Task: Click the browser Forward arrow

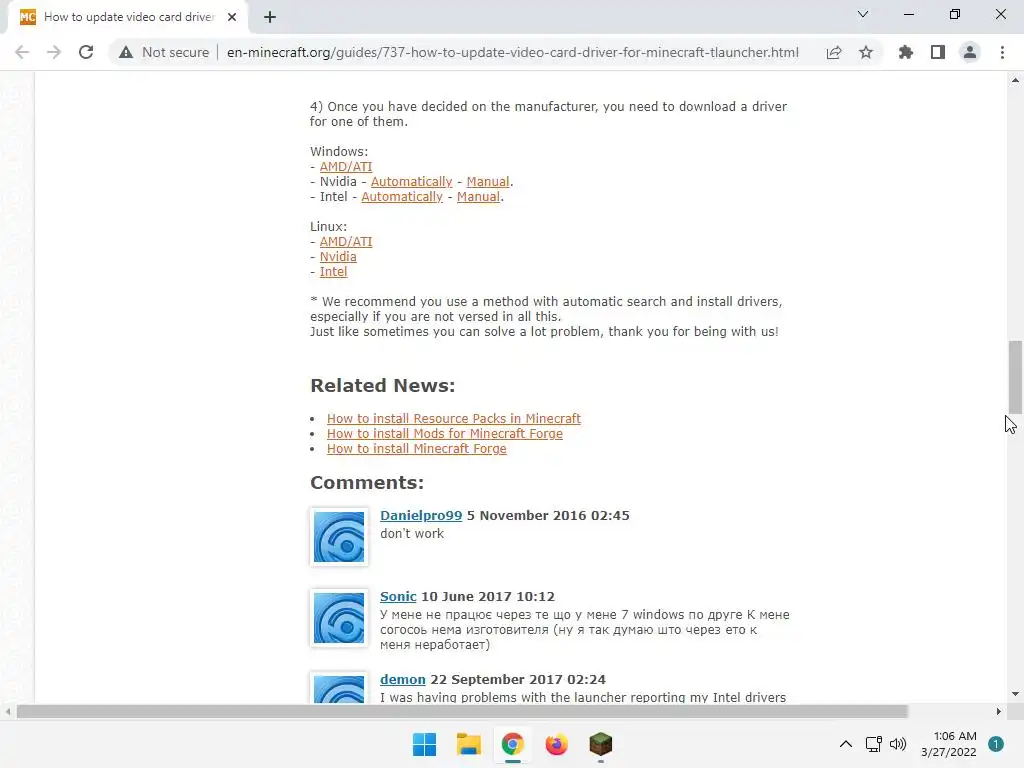Action: click(54, 52)
